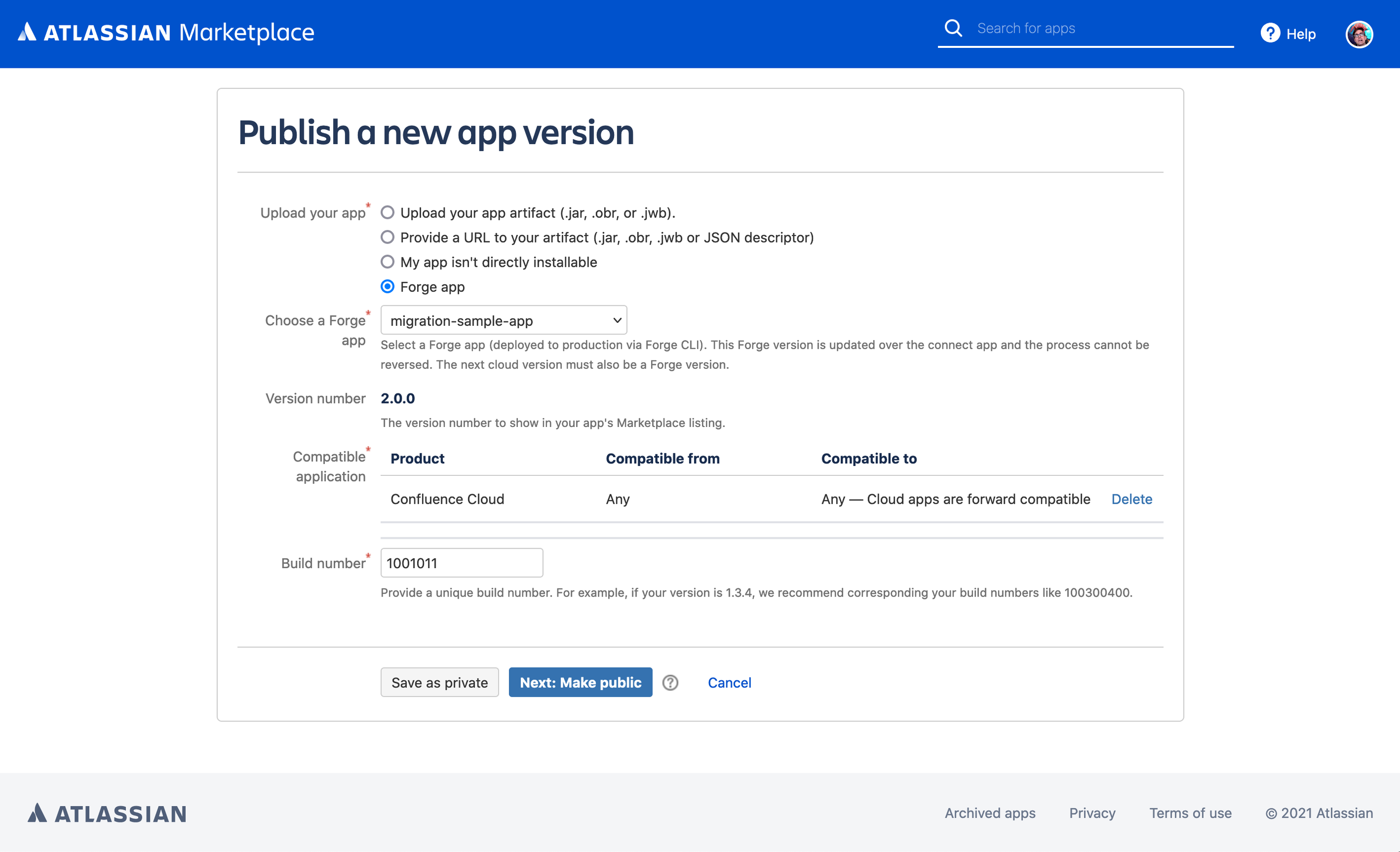Click the Product column header
This screenshot has width=1400, height=852.
click(x=417, y=458)
